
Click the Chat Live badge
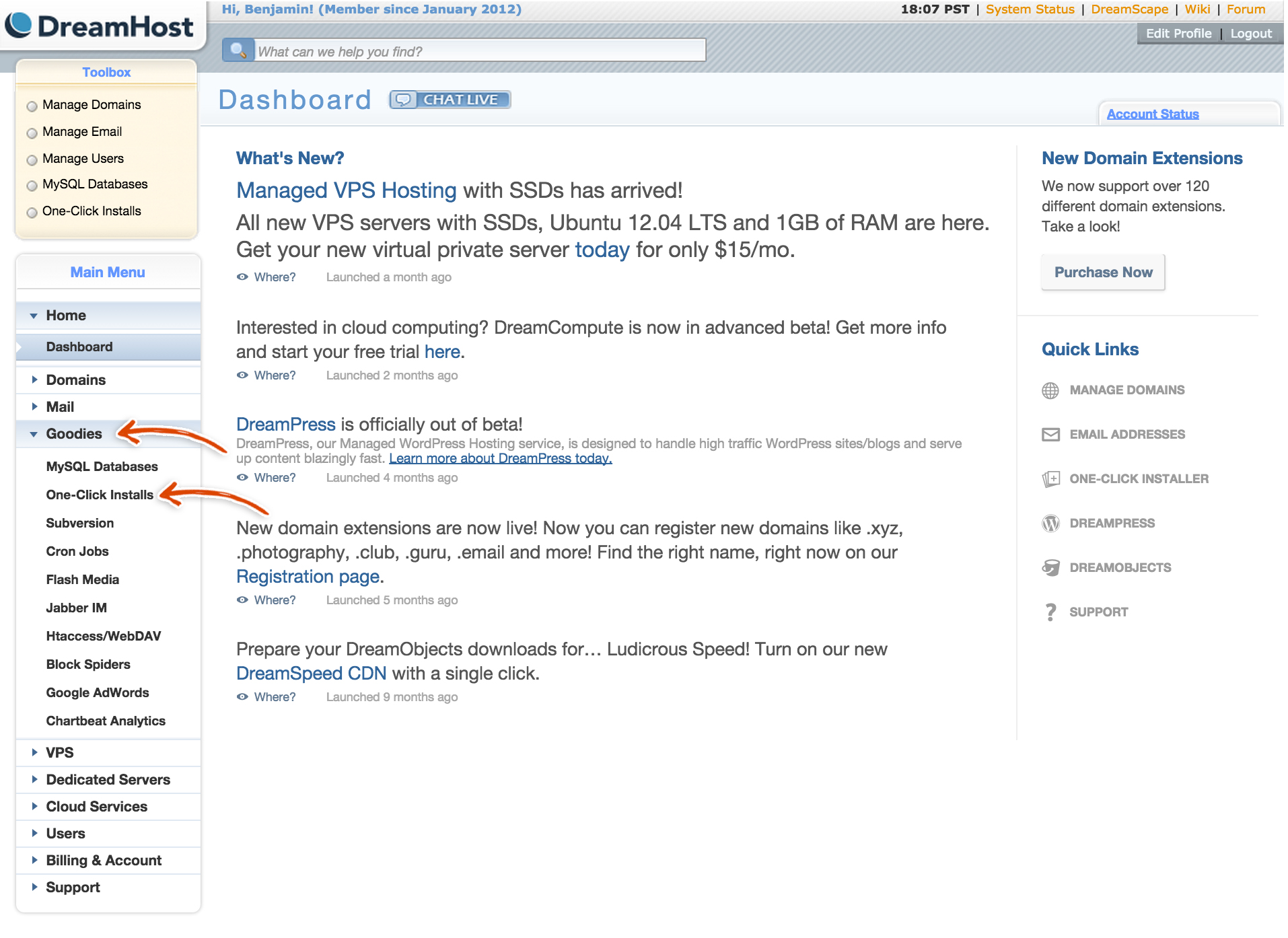click(450, 99)
